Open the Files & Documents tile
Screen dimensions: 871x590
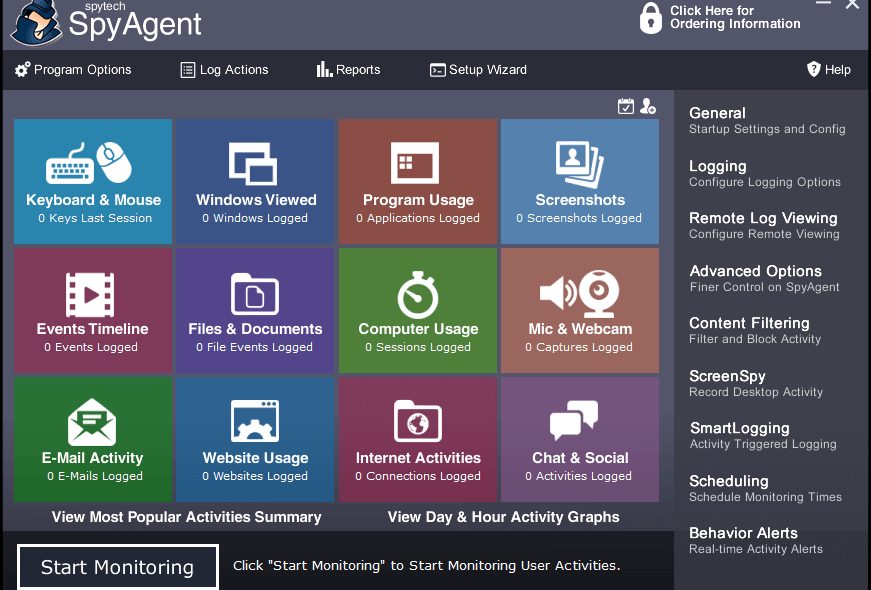(x=255, y=311)
